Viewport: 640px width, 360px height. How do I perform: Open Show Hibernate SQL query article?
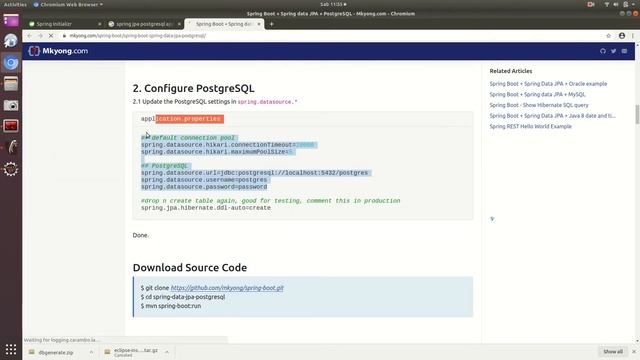pos(539,105)
